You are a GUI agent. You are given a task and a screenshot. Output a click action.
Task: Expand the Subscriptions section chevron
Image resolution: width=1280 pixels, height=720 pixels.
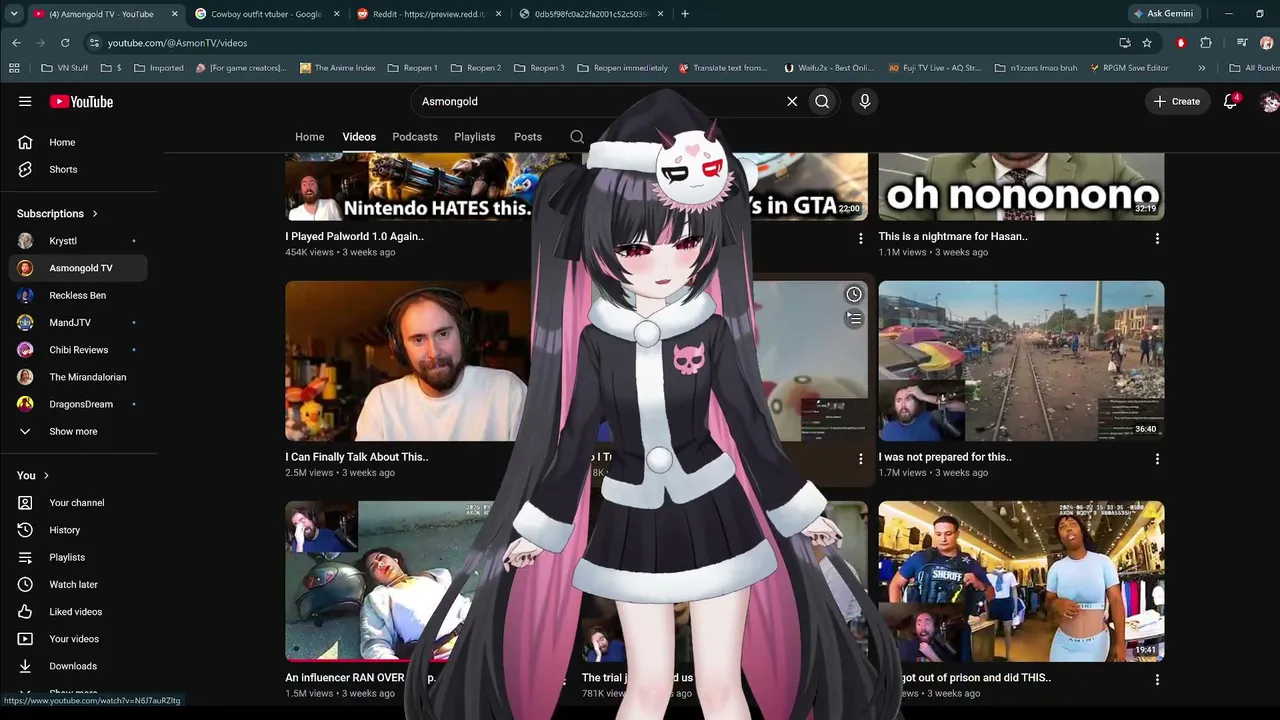(95, 214)
